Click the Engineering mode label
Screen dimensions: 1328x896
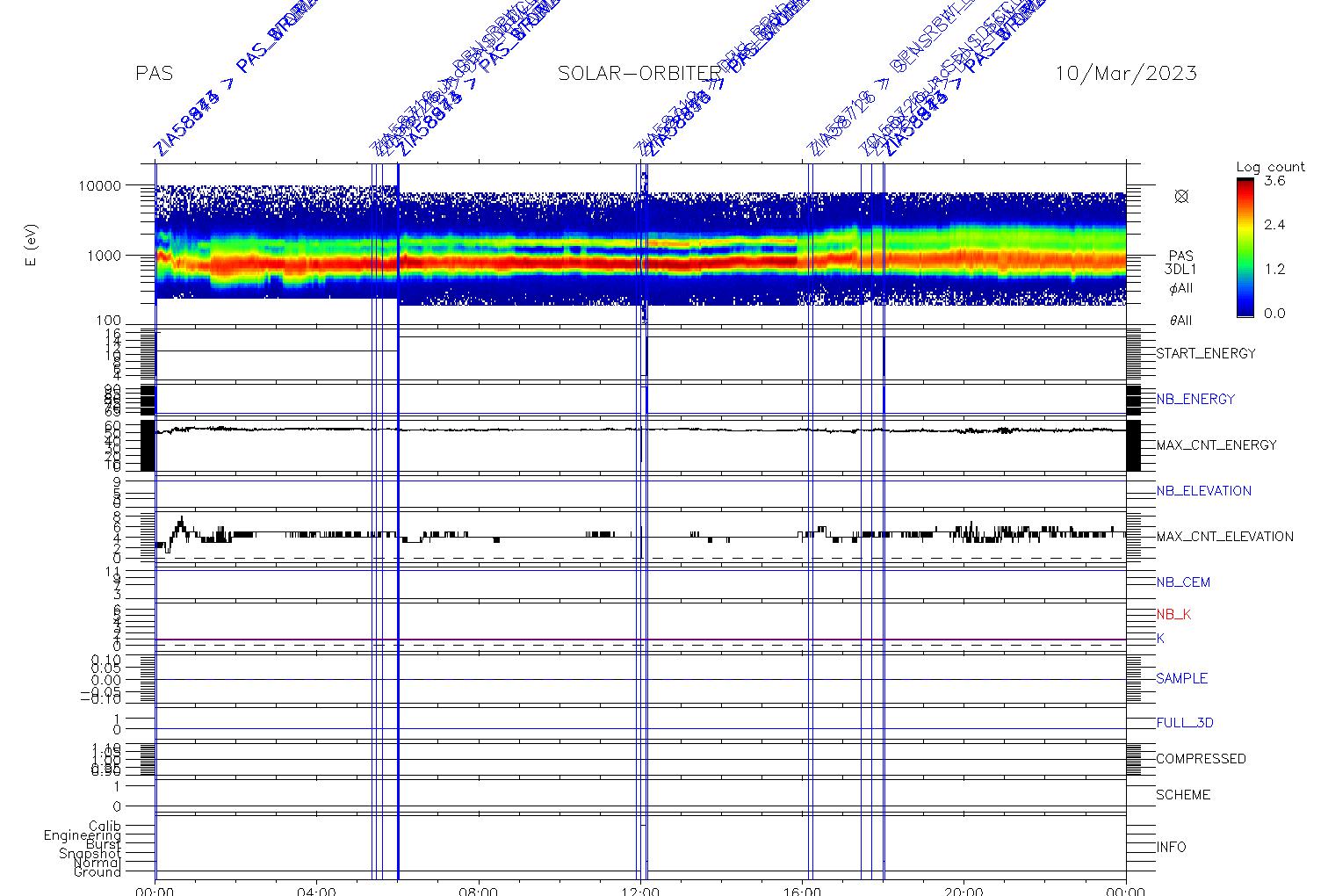pos(83,836)
